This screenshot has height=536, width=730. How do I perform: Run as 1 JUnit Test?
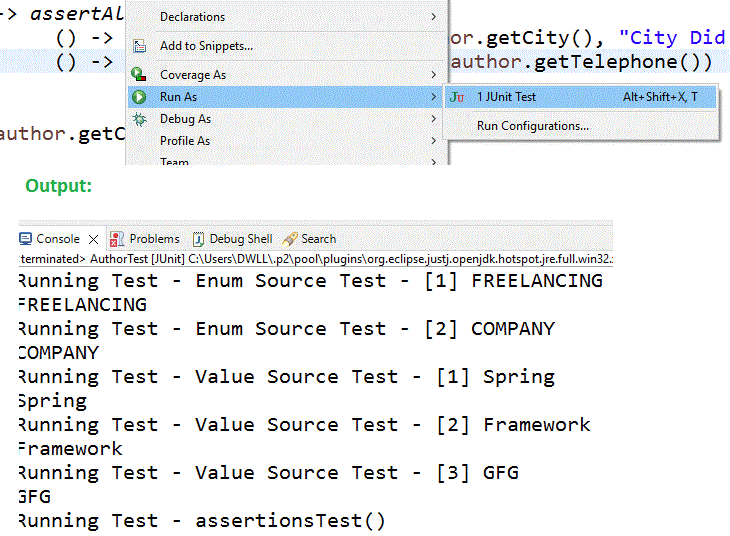580,97
